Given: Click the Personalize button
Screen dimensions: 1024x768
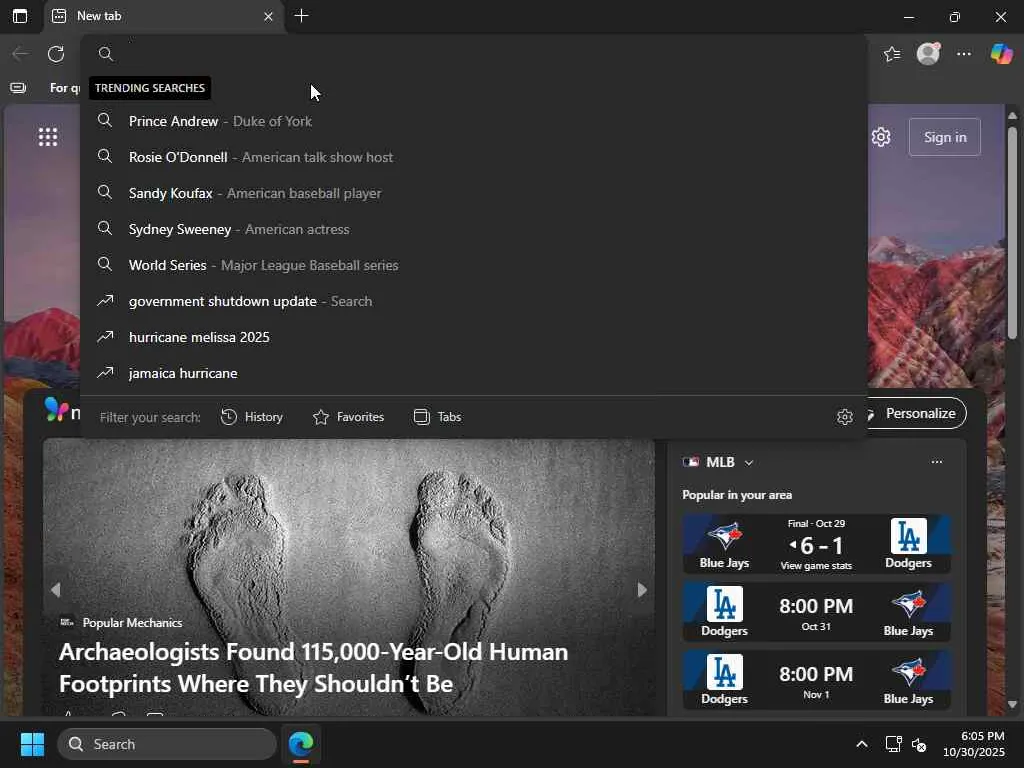Looking at the screenshot, I should (920, 413).
